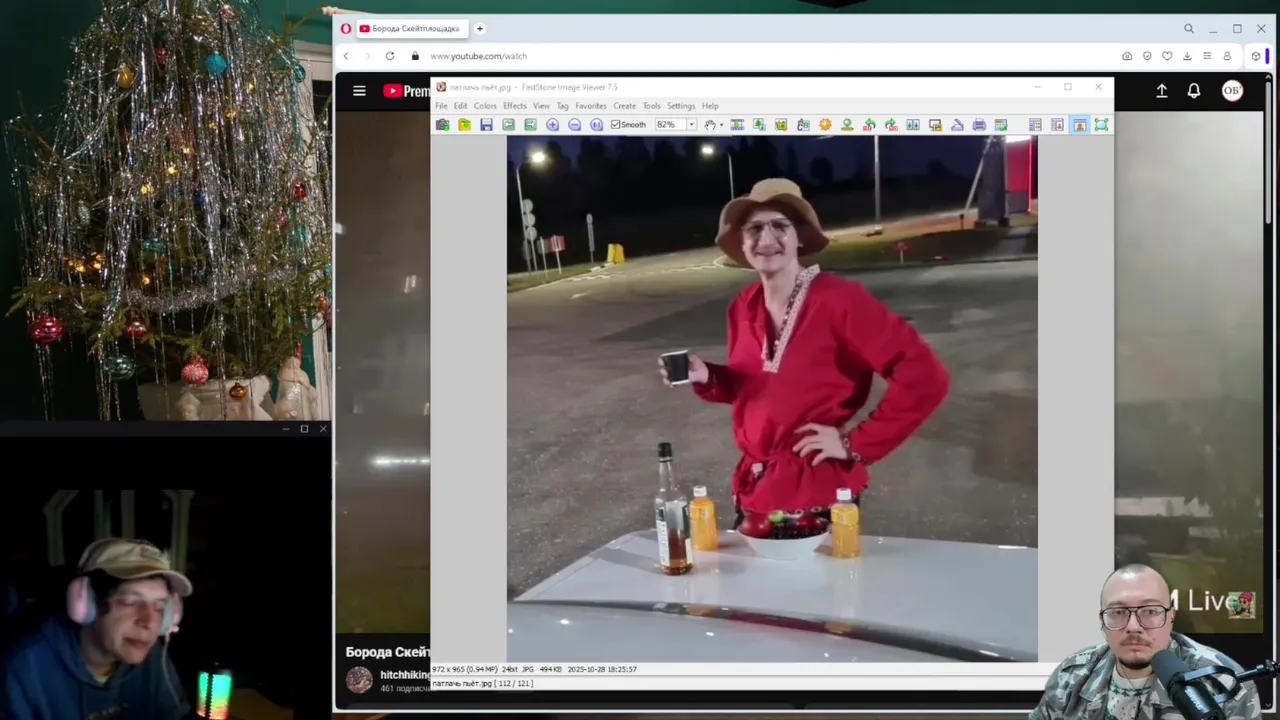Open the YouTube account avatar menu
The image size is (1280, 720).
click(x=1232, y=91)
